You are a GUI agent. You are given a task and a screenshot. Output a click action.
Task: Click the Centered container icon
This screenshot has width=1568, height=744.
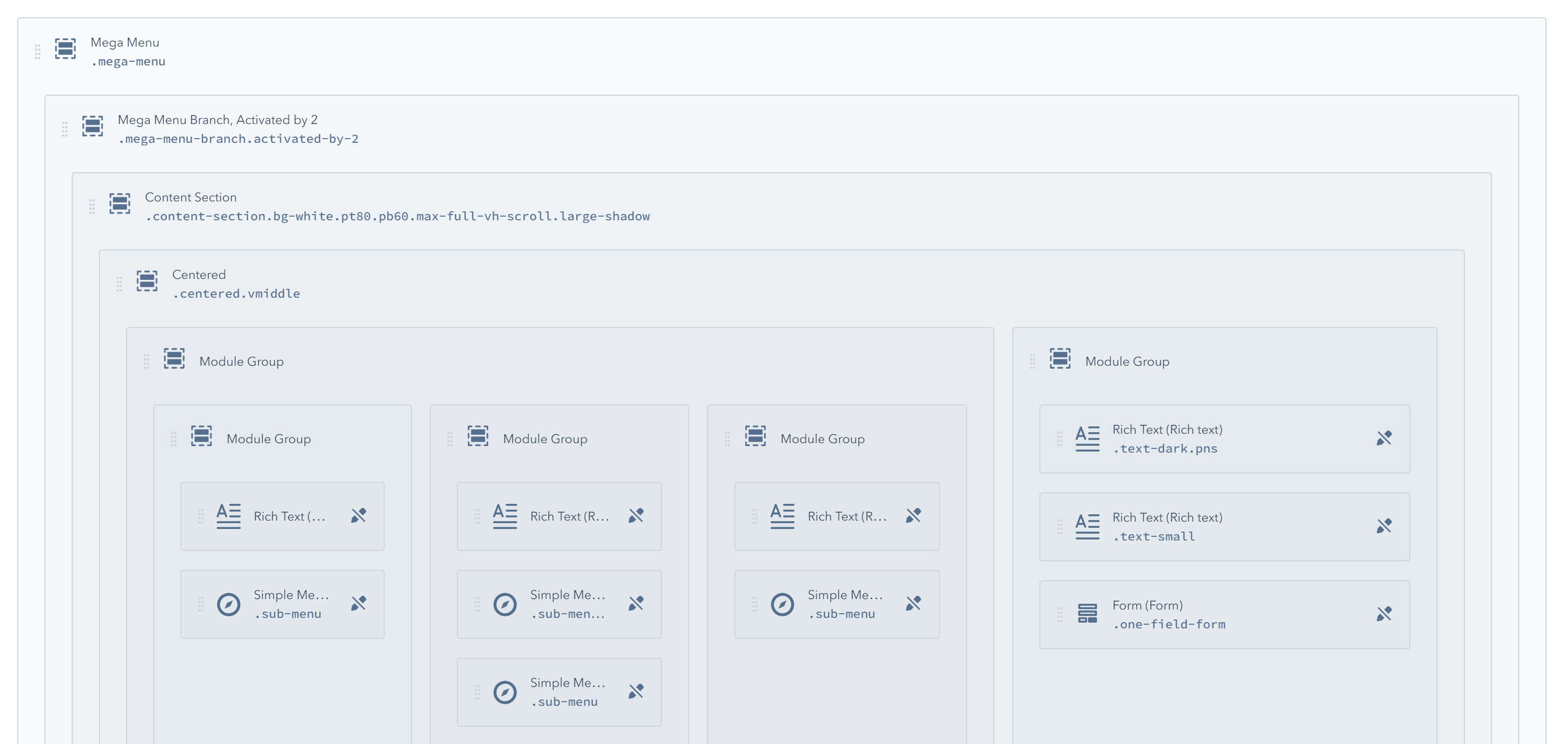[147, 282]
